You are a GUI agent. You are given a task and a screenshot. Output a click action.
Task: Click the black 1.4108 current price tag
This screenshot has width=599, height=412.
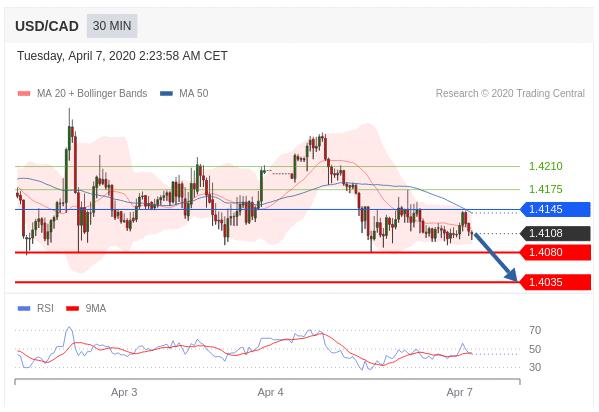point(556,233)
